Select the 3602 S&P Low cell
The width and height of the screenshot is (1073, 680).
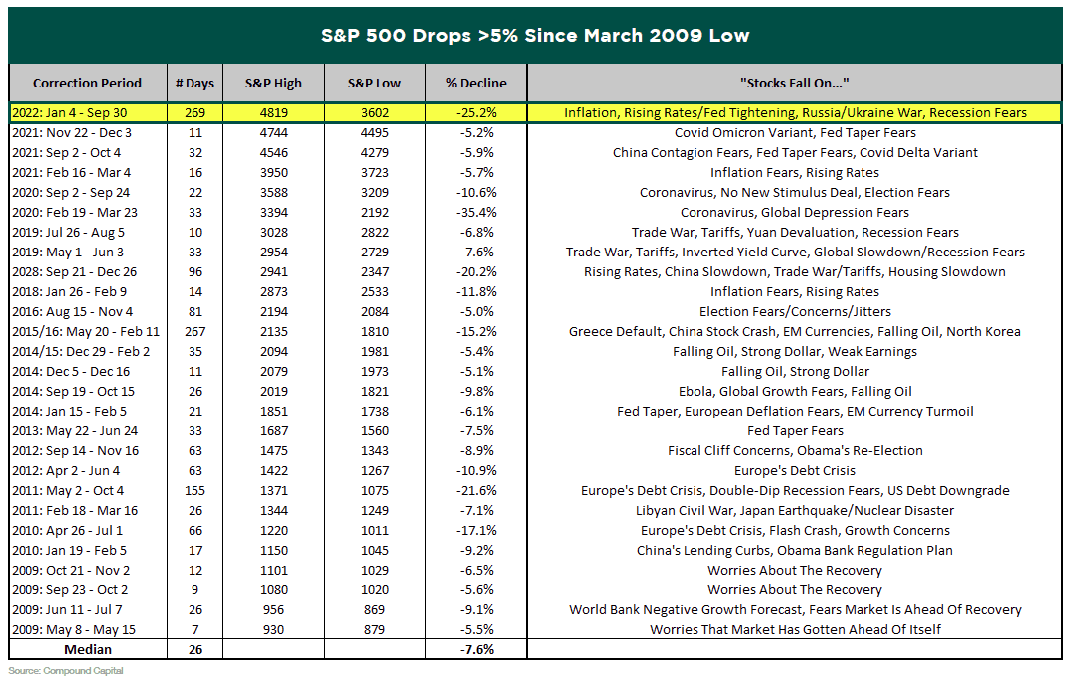[x=375, y=112]
